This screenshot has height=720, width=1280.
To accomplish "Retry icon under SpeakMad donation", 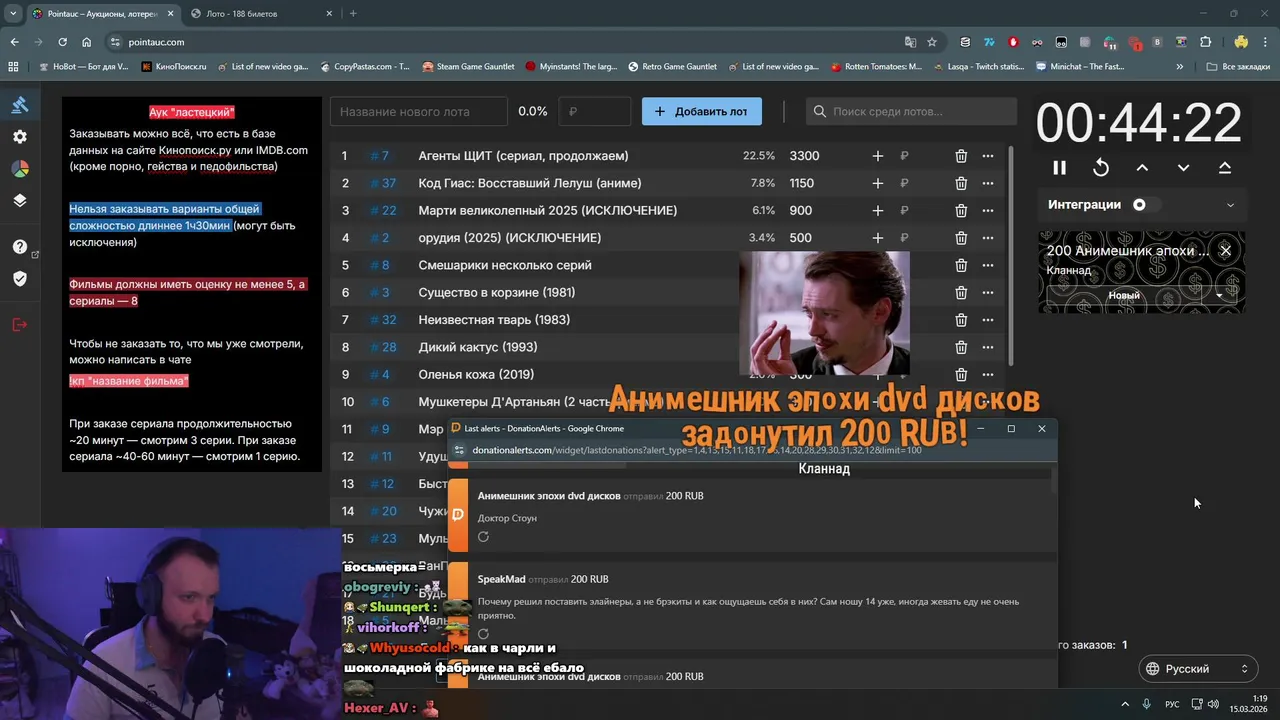I will pos(483,634).
